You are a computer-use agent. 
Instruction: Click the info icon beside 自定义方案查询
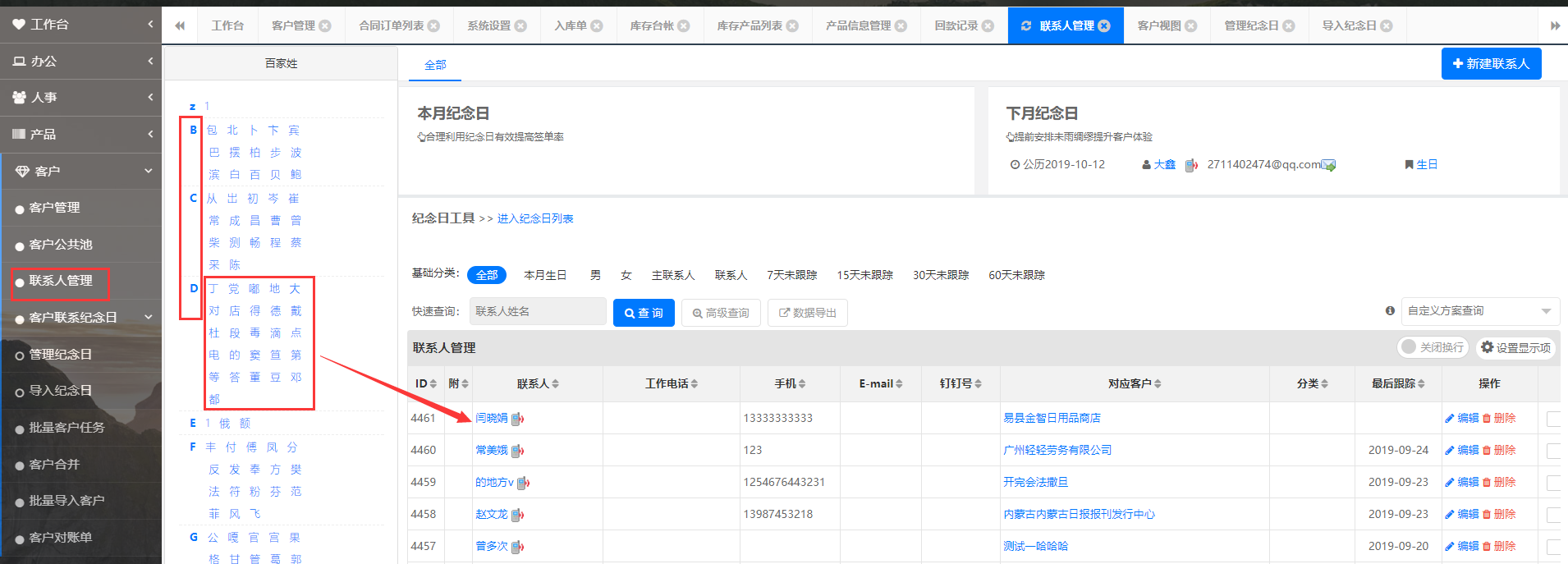pos(1390,310)
